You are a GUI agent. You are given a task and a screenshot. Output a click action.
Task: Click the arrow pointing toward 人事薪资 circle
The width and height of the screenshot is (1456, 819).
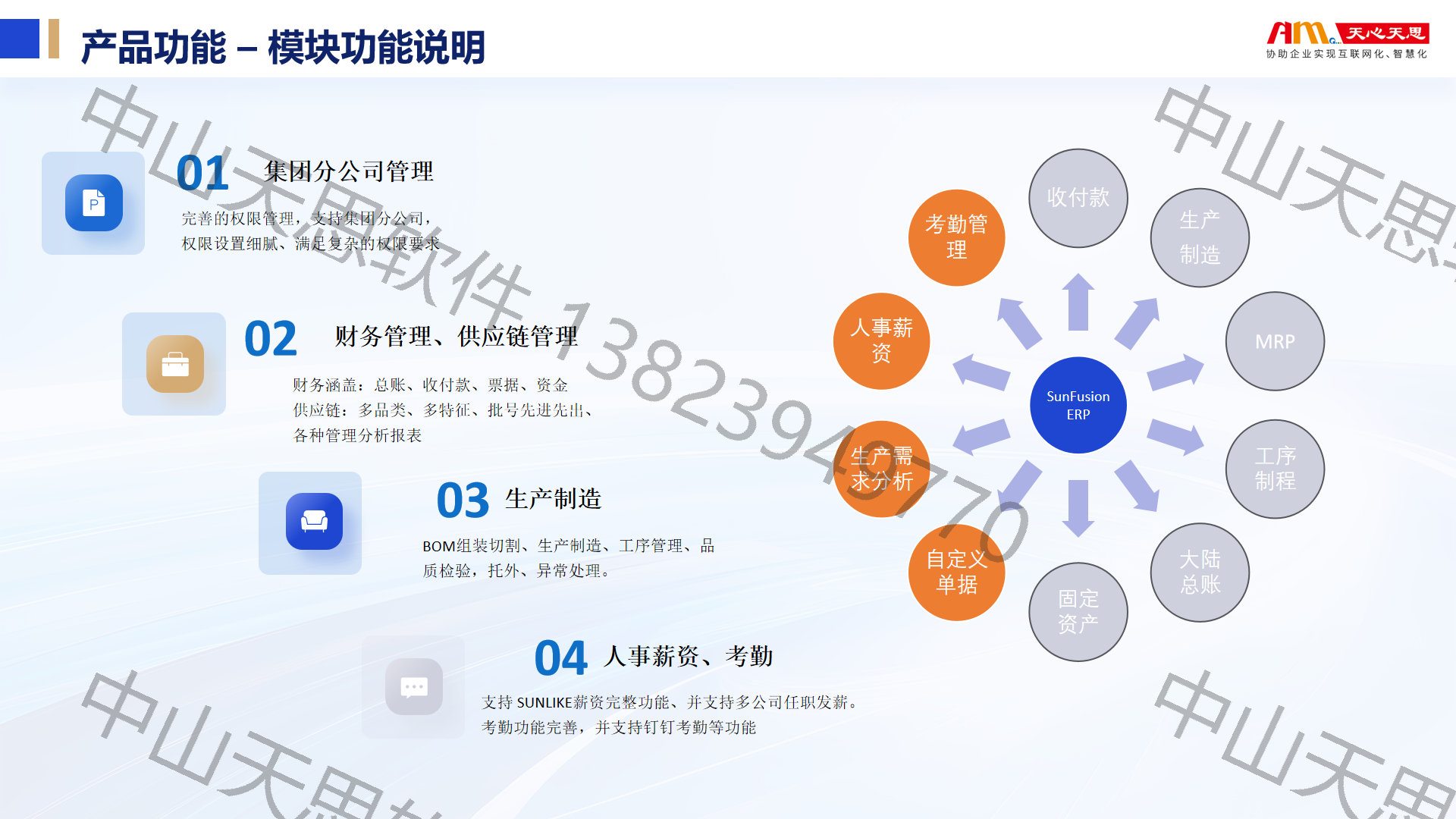981,372
